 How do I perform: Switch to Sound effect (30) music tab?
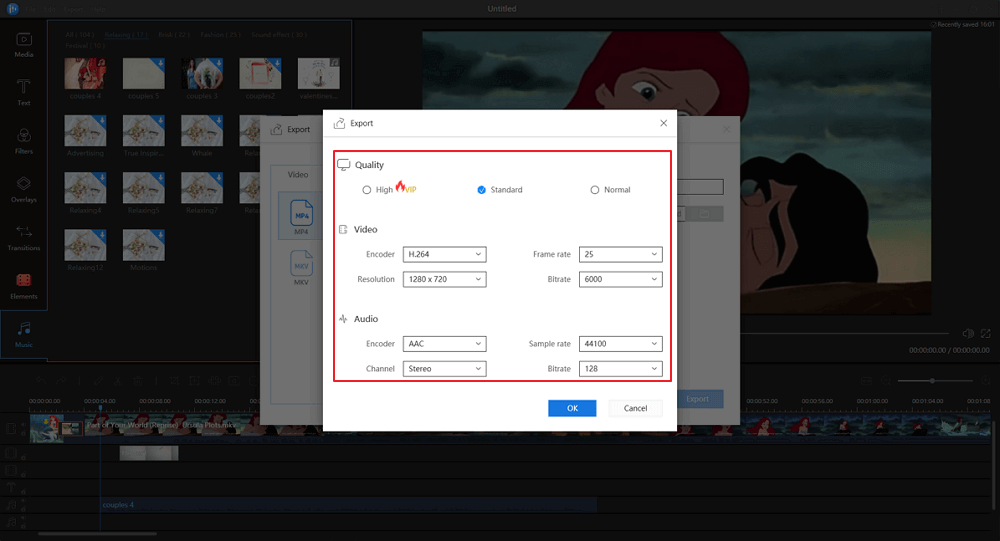point(279,35)
